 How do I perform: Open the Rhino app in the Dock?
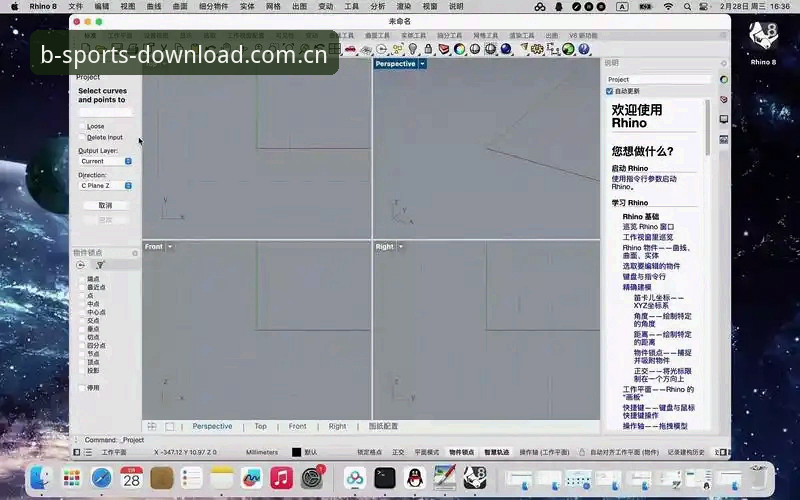474,478
